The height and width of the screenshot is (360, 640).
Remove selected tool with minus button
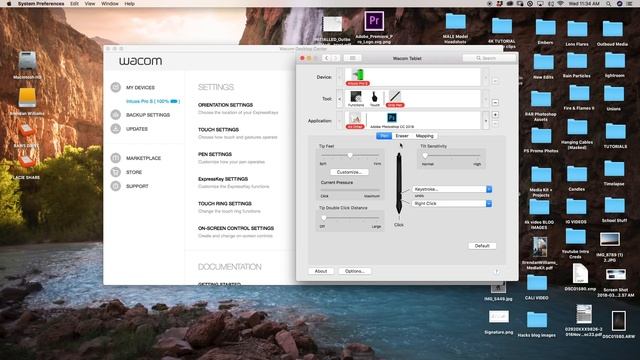[495, 102]
